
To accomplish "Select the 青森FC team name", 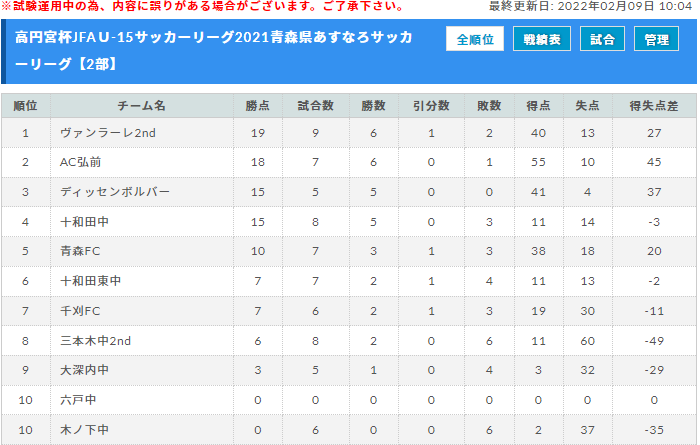I will pyautogui.click(x=80, y=251).
